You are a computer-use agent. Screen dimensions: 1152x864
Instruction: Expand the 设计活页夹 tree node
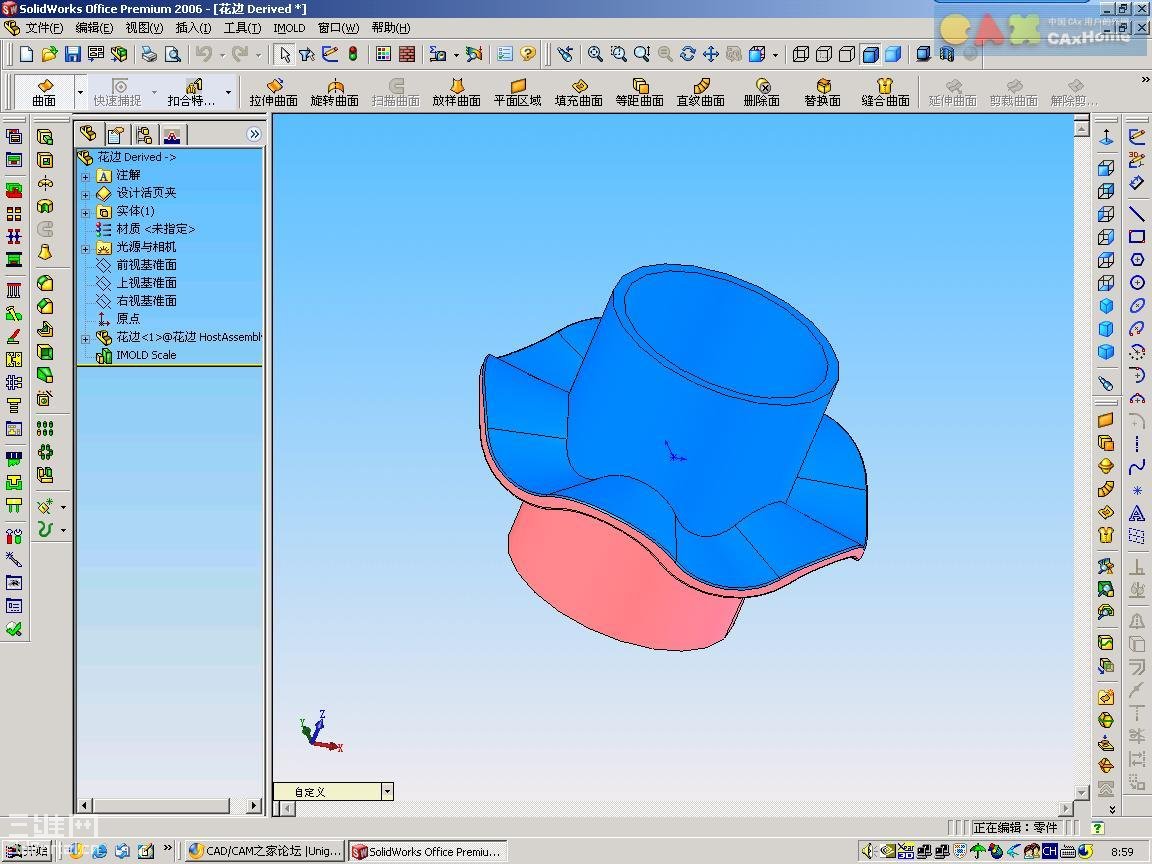click(x=85, y=195)
